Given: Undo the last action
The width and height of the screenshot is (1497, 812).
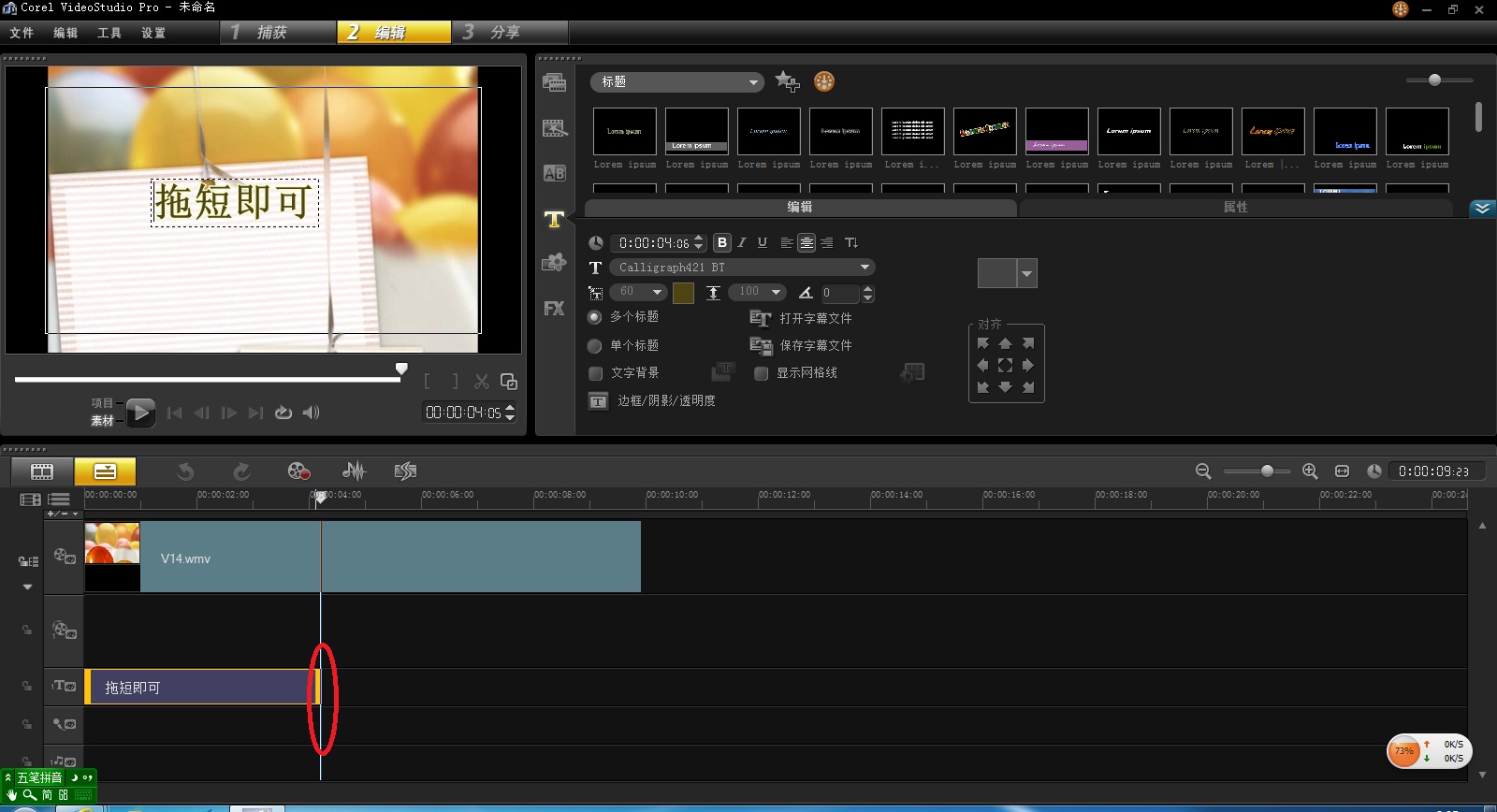Looking at the screenshot, I should 185,471.
